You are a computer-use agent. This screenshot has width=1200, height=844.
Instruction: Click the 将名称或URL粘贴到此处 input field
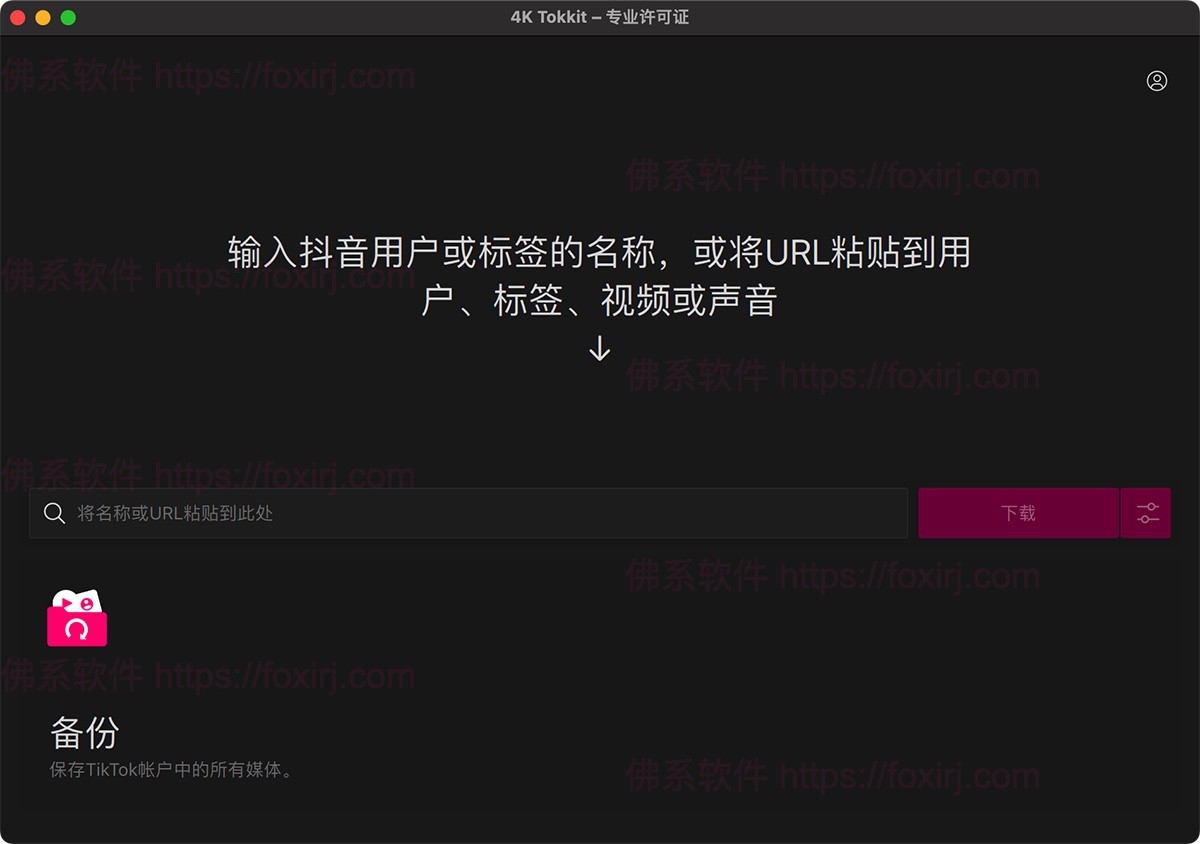click(400, 513)
